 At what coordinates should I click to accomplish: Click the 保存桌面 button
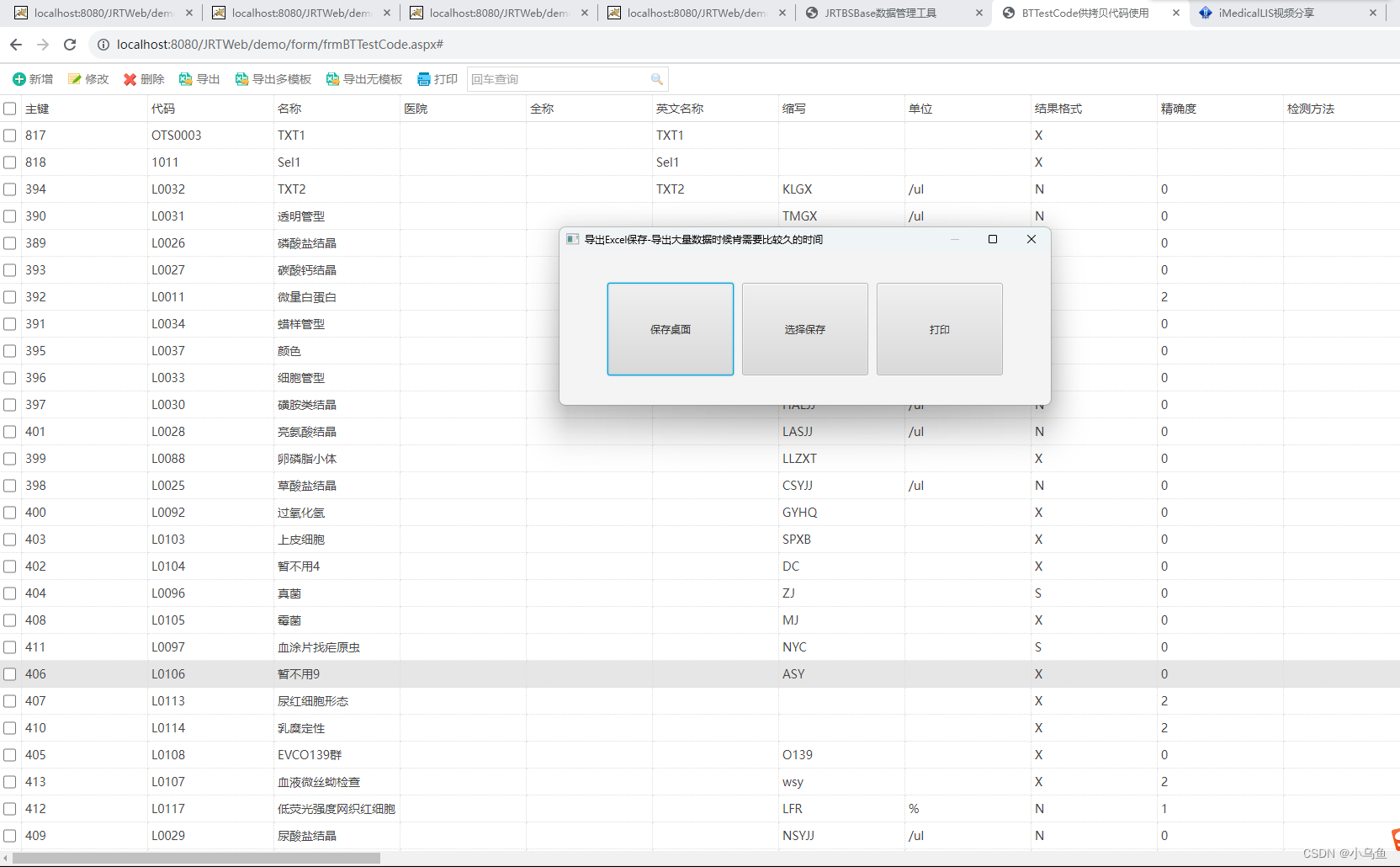(671, 329)
